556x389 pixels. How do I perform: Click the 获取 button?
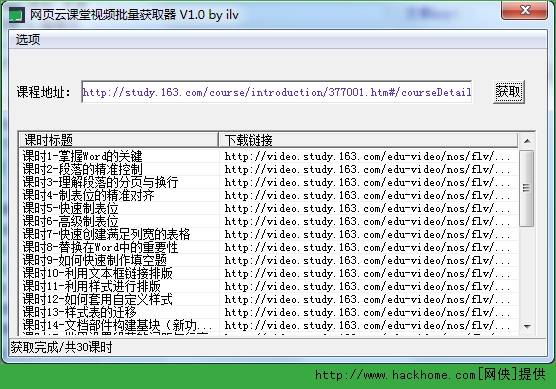click(509, 92)
